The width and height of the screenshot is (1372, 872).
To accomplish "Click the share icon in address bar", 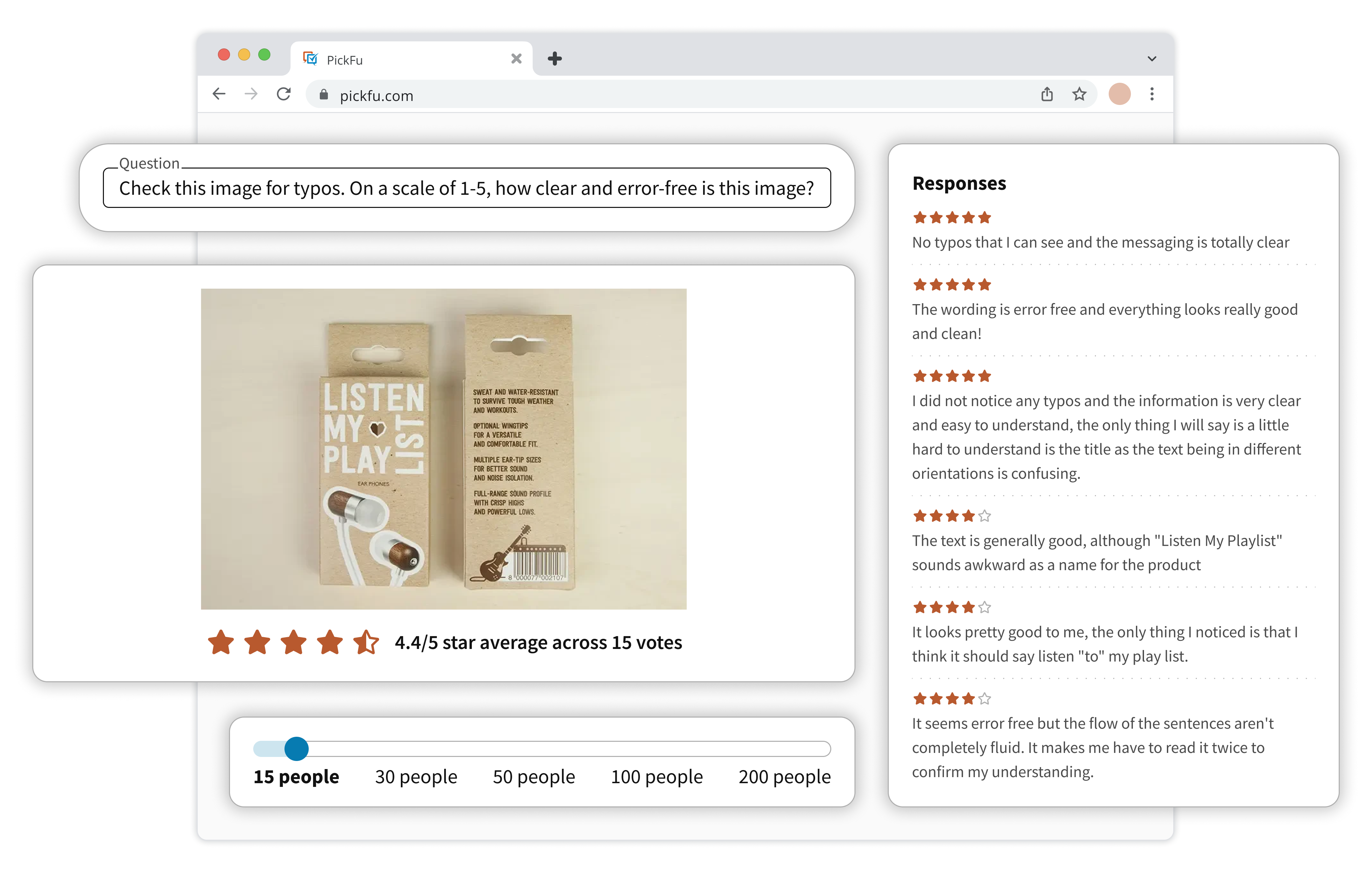I will click(1047, 94).
